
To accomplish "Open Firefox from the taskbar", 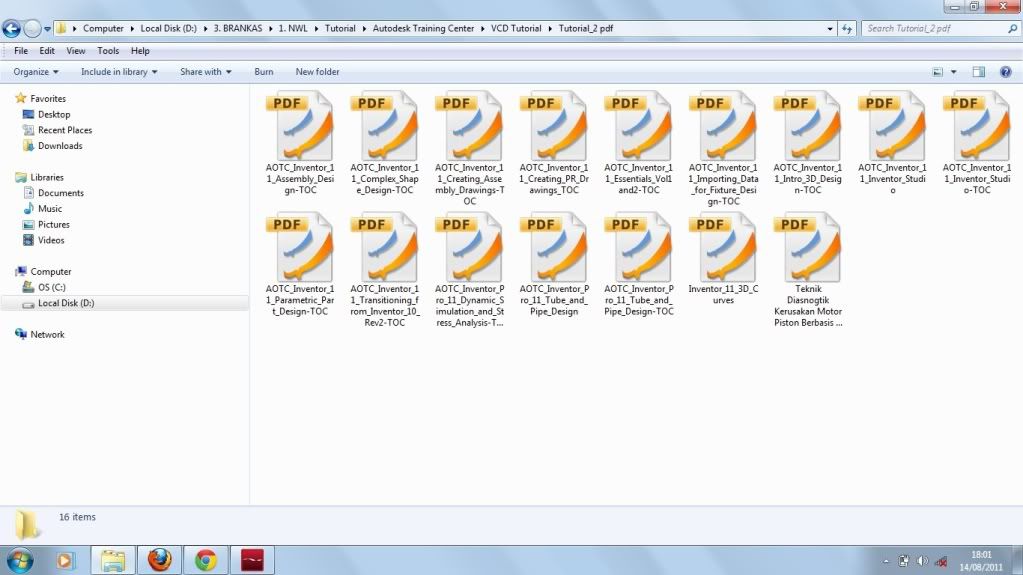I will click(160, 560).
